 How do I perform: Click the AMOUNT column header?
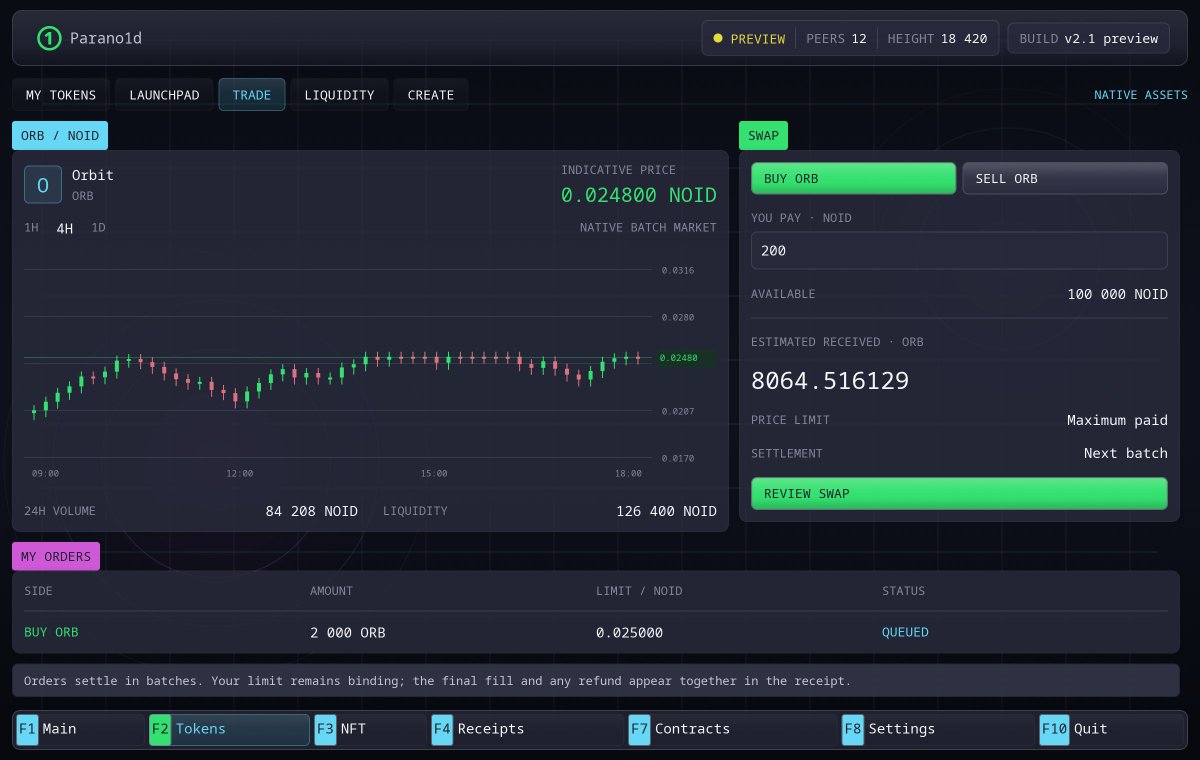point(332,591)
